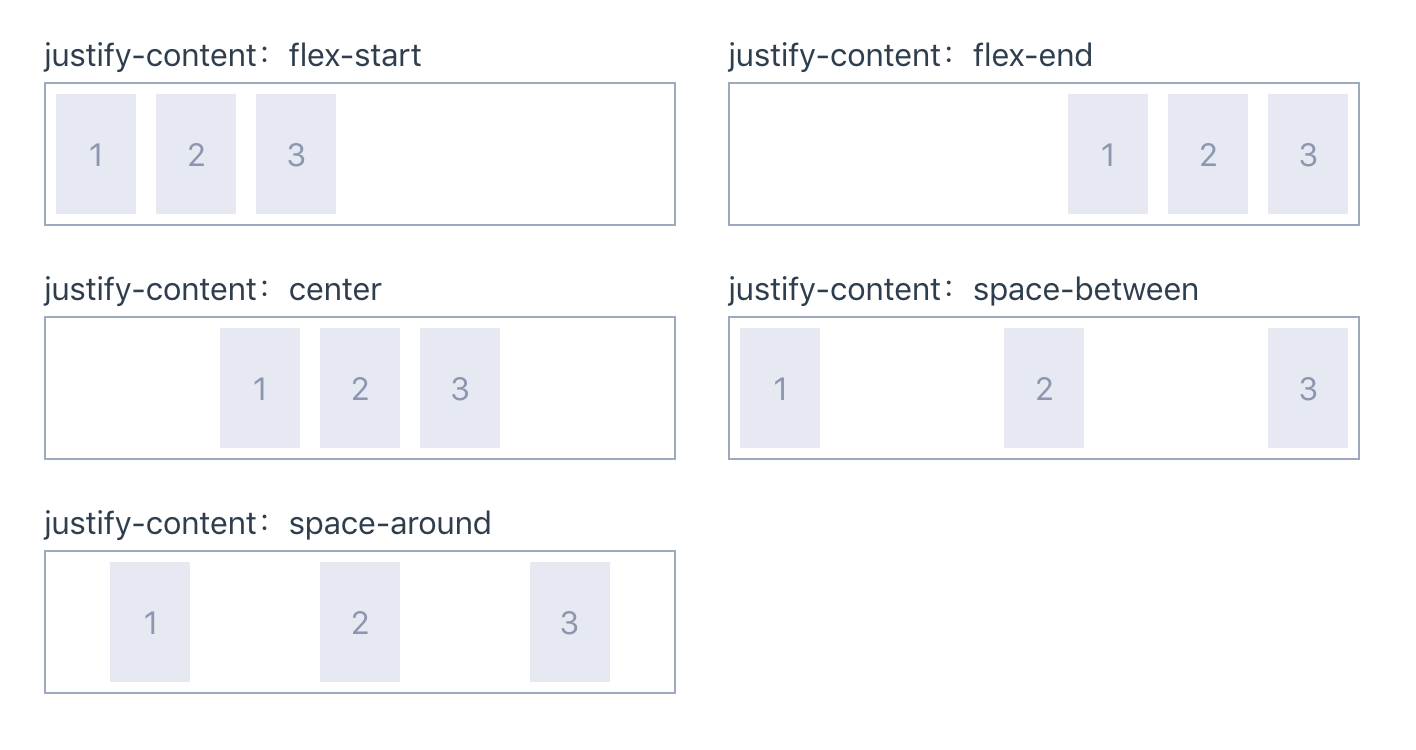Click box 1 in the space-around container
Image resolution: width=1416 pixels, height=750 pixels.
[x=150, y=622]
